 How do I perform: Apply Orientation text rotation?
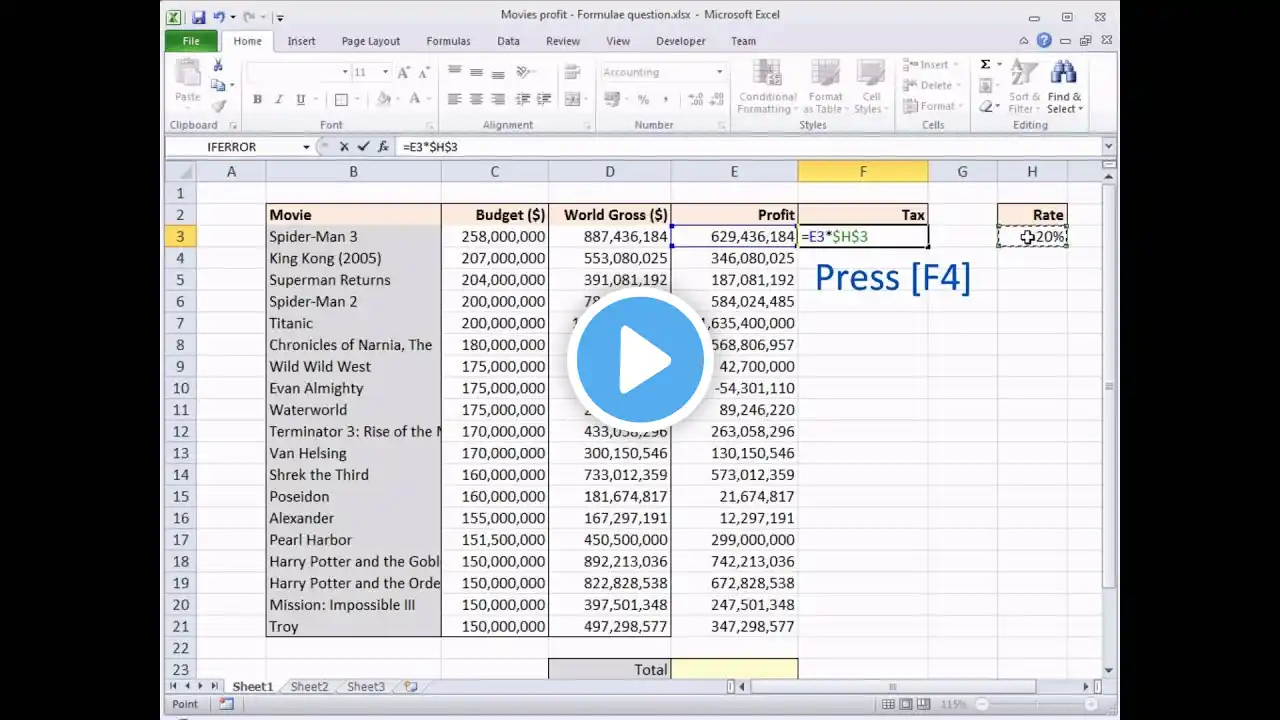(525, 72)
